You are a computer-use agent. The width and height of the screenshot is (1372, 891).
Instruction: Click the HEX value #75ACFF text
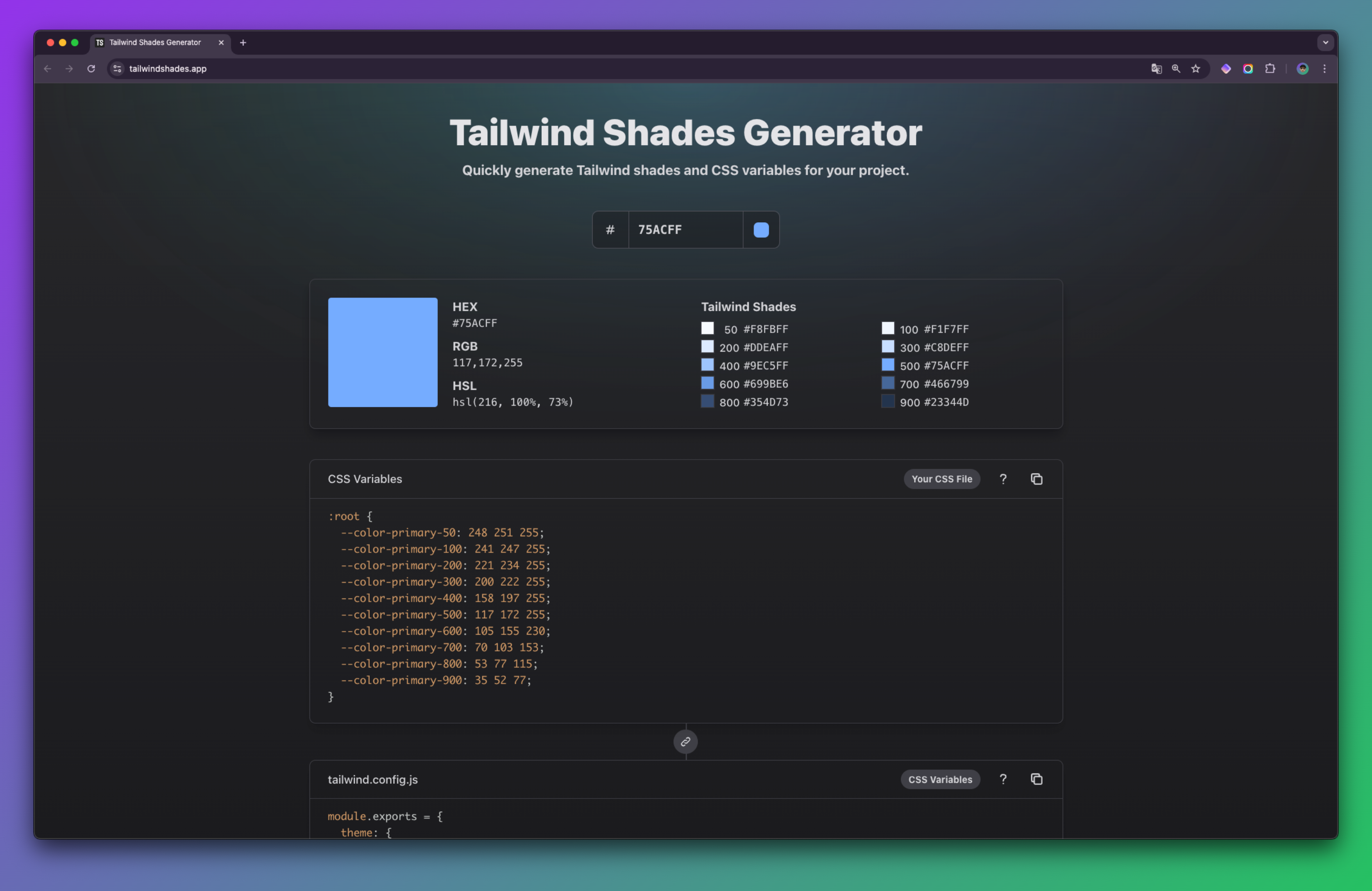[475, 323]
